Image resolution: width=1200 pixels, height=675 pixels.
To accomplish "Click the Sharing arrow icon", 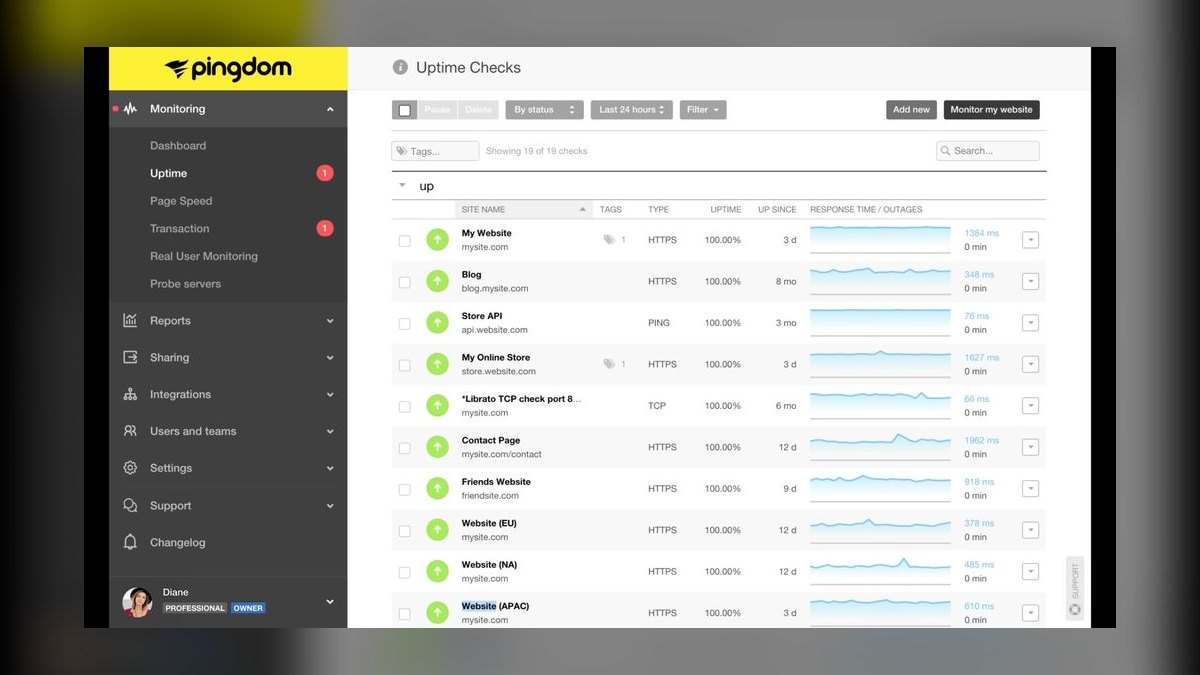I will 130,358.
